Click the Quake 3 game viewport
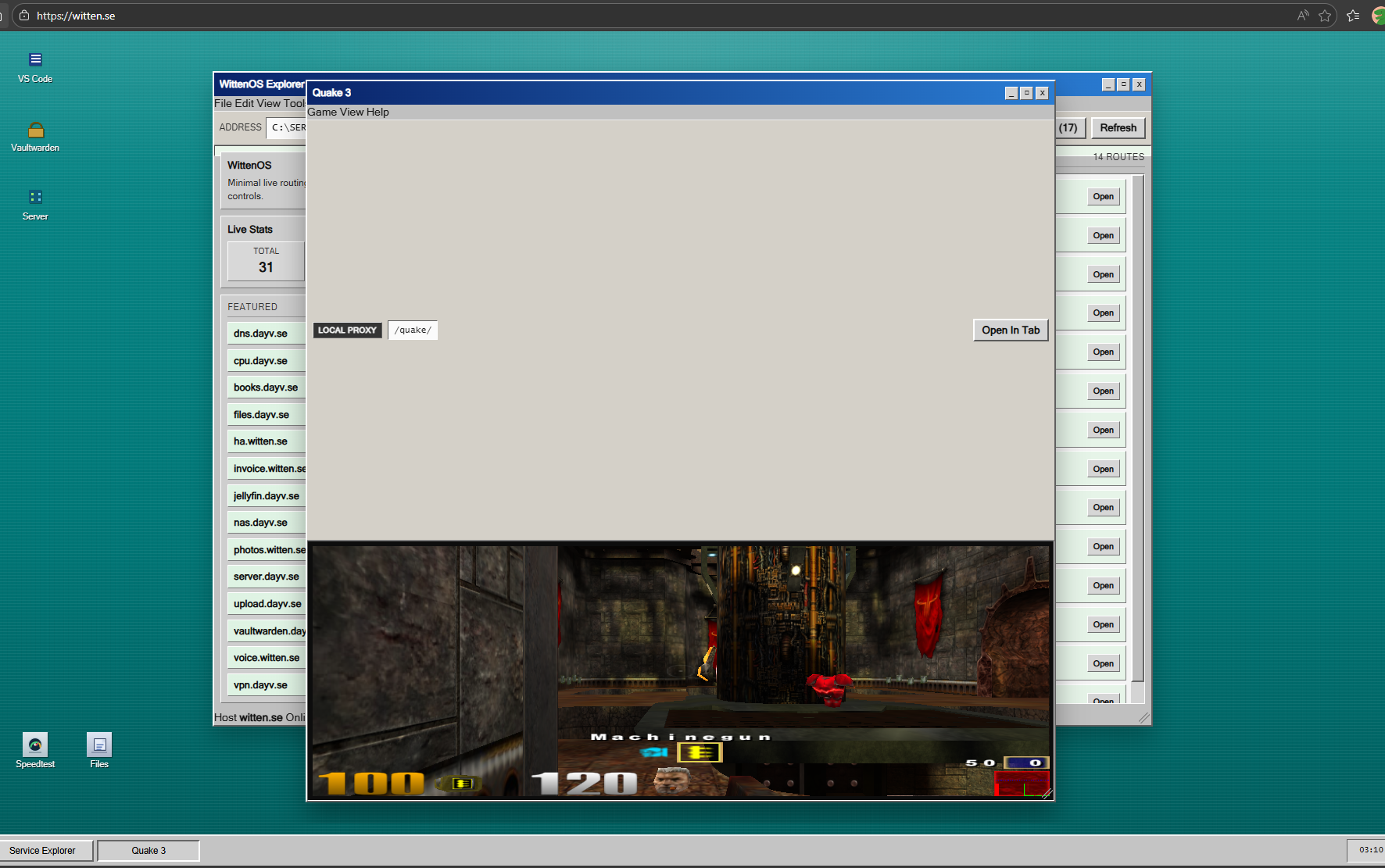 [680, 670]
